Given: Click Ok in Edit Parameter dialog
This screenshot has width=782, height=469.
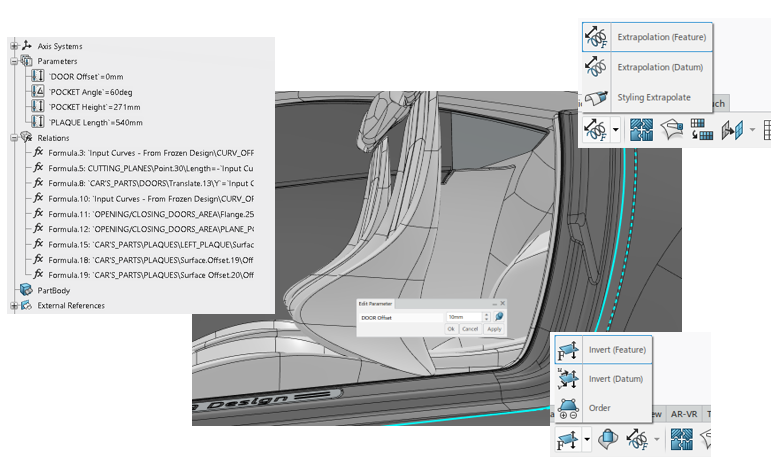Looking at the screenshot, I should pyautogui.click(x=451, y=328).
